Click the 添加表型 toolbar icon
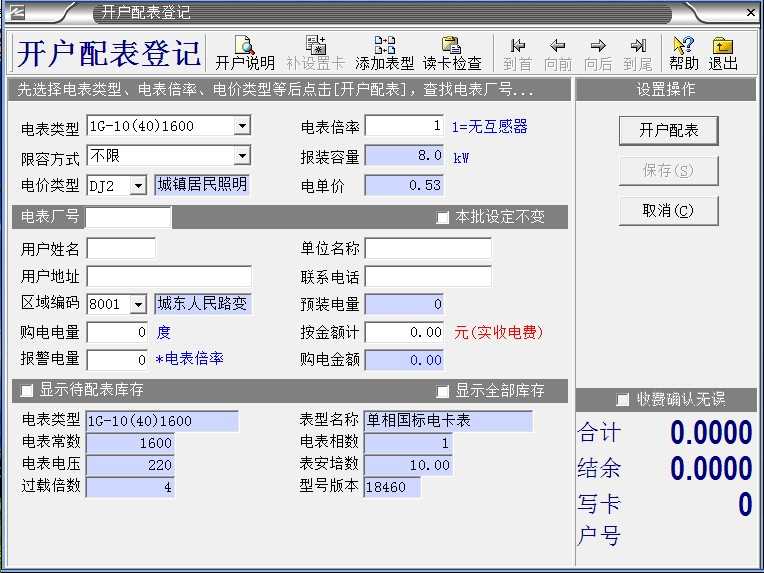The width and height of the screenshot is (764, 573). click(384, 53)
